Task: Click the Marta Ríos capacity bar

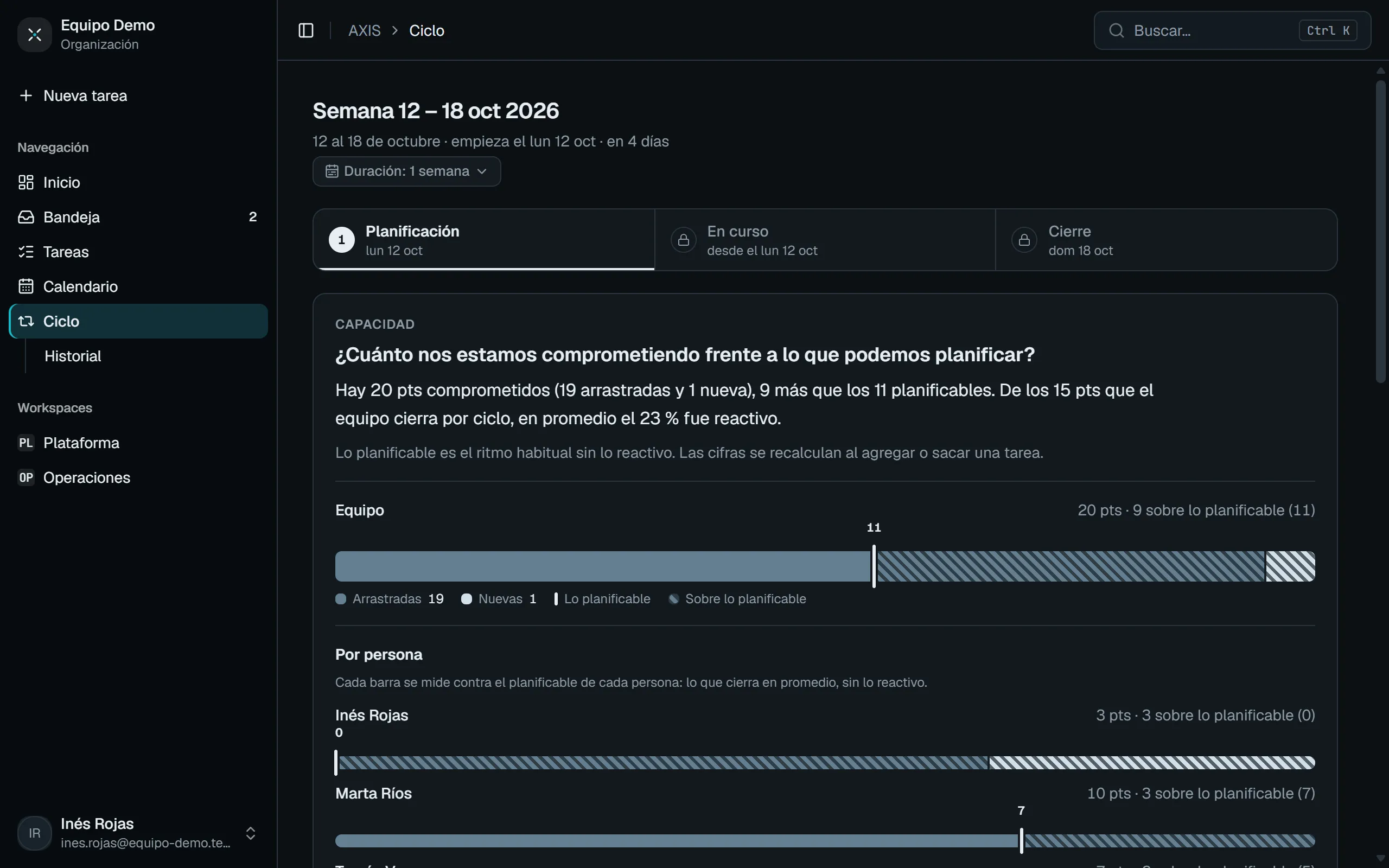Action: click(825, 841)
